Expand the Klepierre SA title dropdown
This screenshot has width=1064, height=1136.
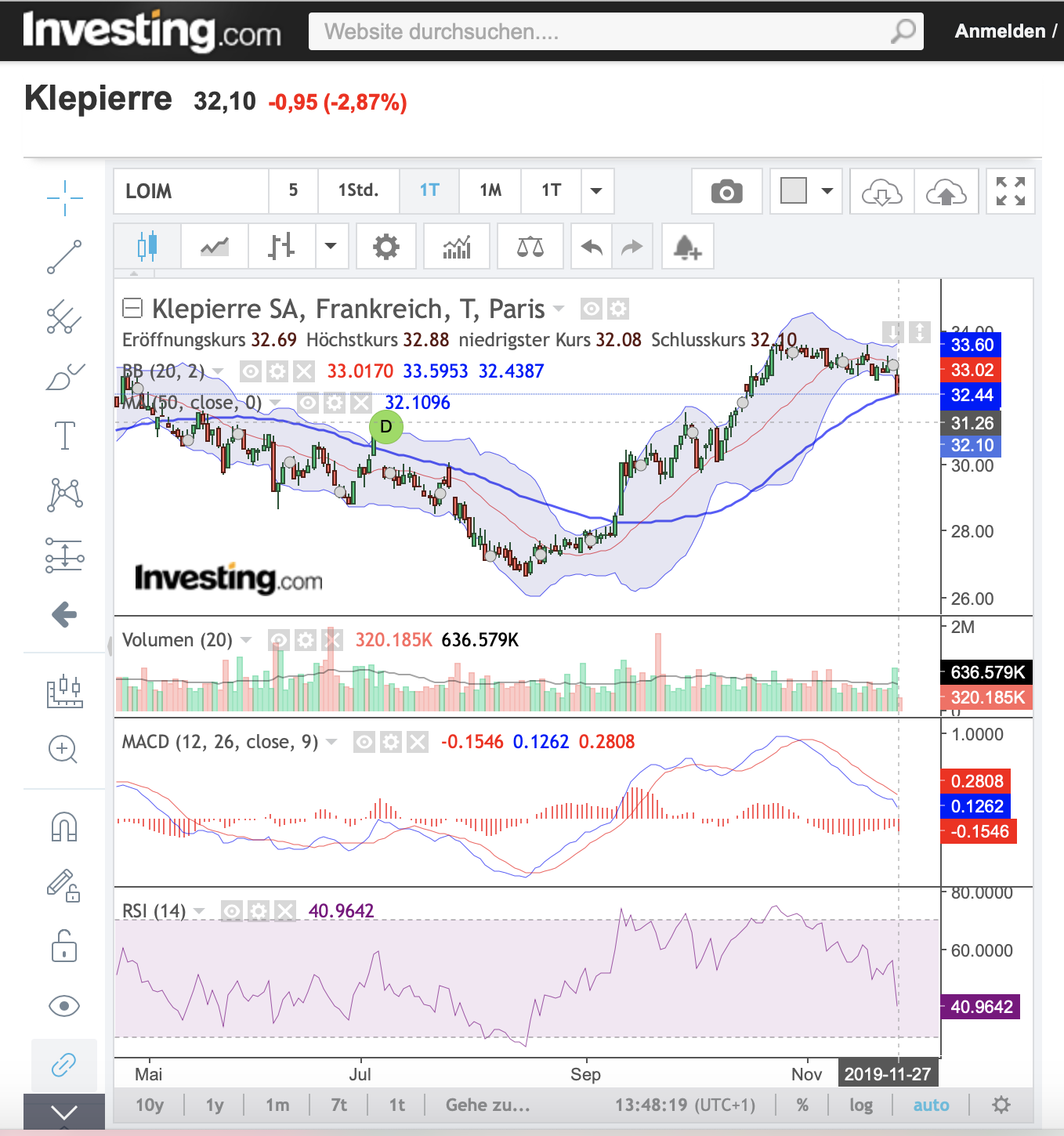pyautogui.click(x=559, y=309)
